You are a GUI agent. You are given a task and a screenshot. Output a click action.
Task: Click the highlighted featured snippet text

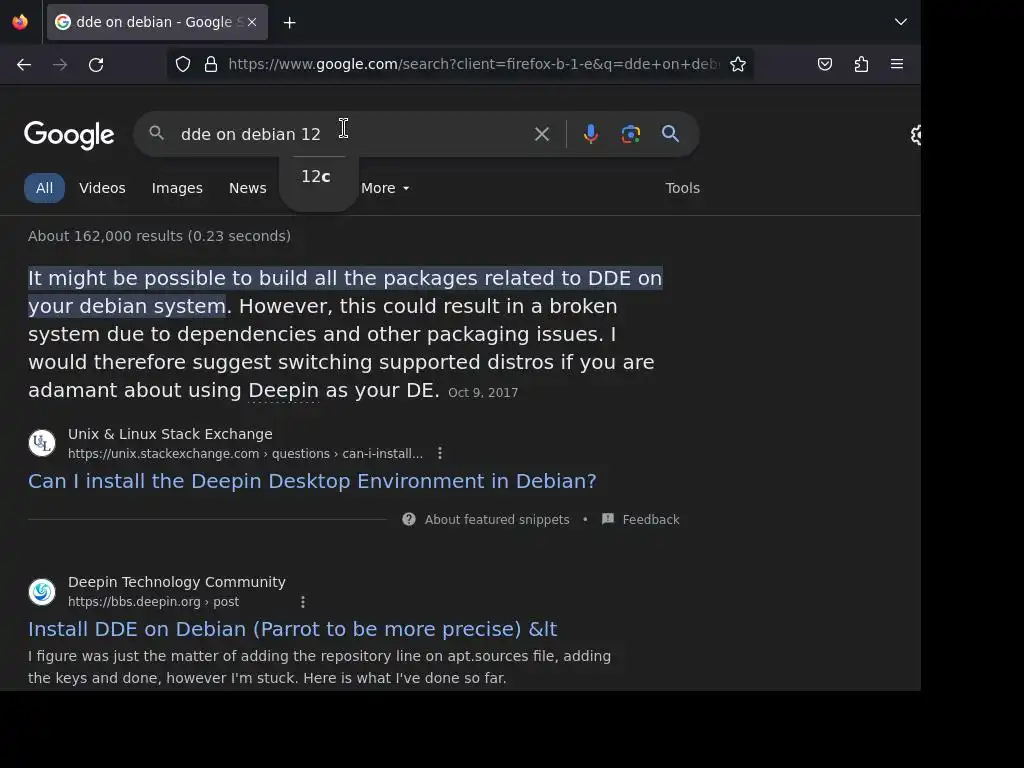tap(345, 292)
